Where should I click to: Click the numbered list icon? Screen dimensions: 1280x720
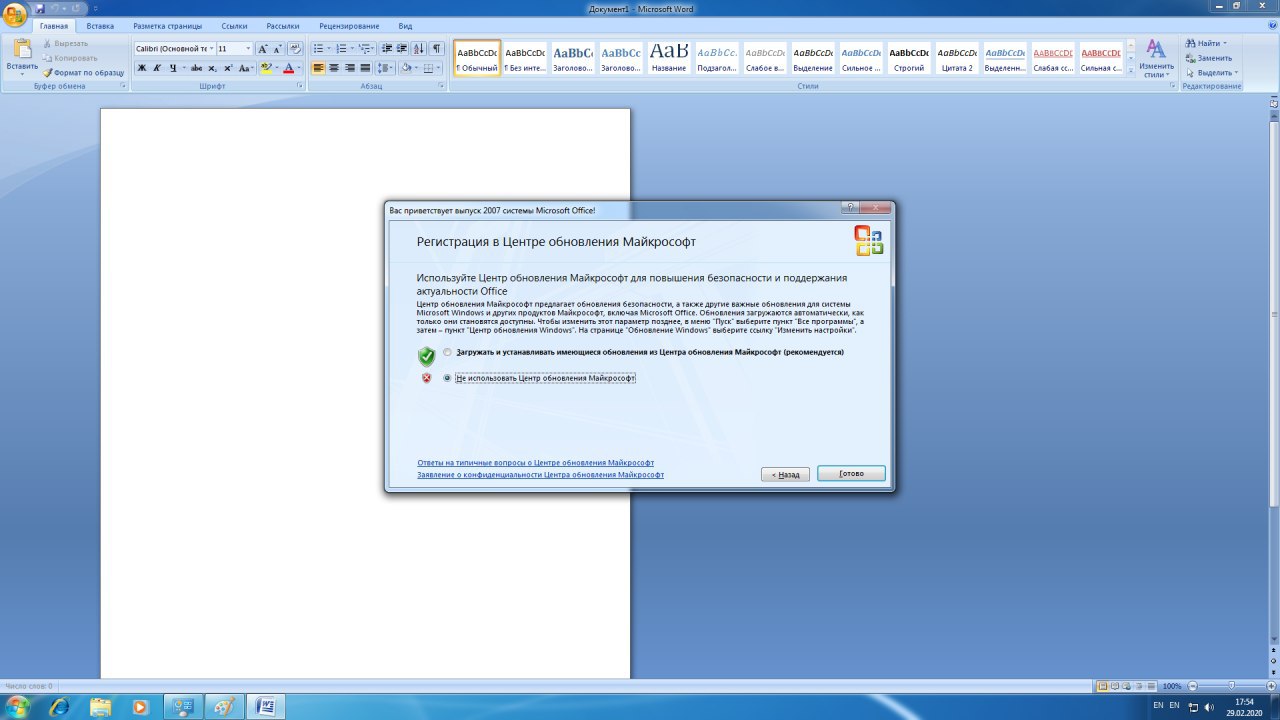click(x=342, y=48)
